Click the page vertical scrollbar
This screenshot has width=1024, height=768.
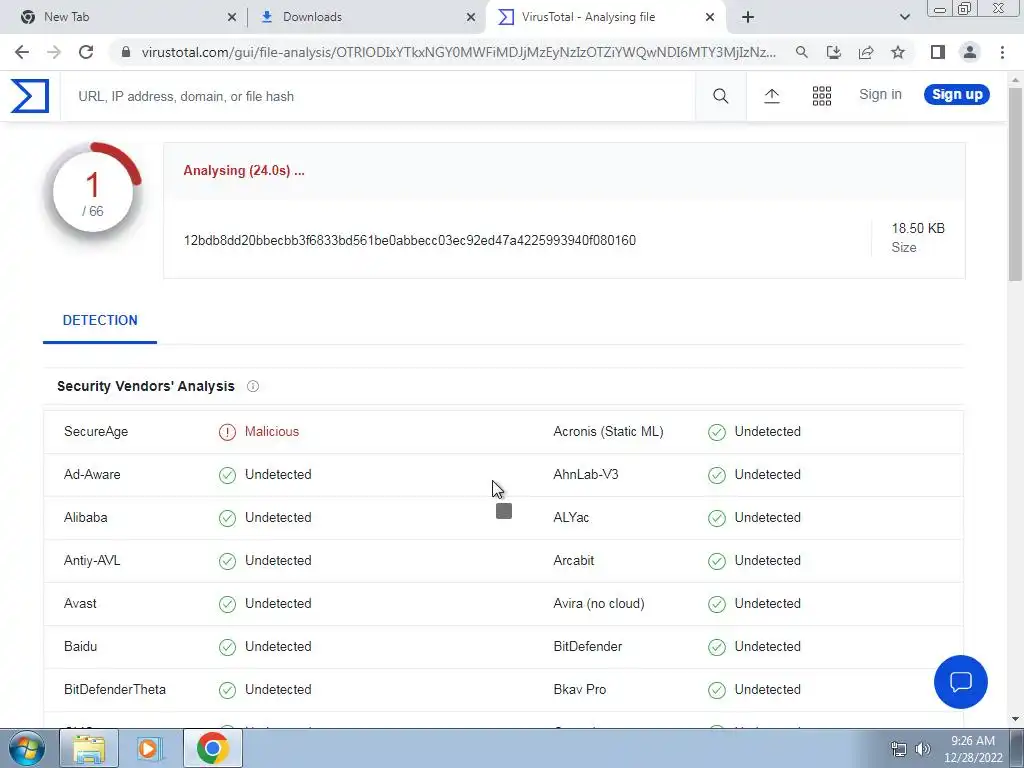tap(1015, 183)
